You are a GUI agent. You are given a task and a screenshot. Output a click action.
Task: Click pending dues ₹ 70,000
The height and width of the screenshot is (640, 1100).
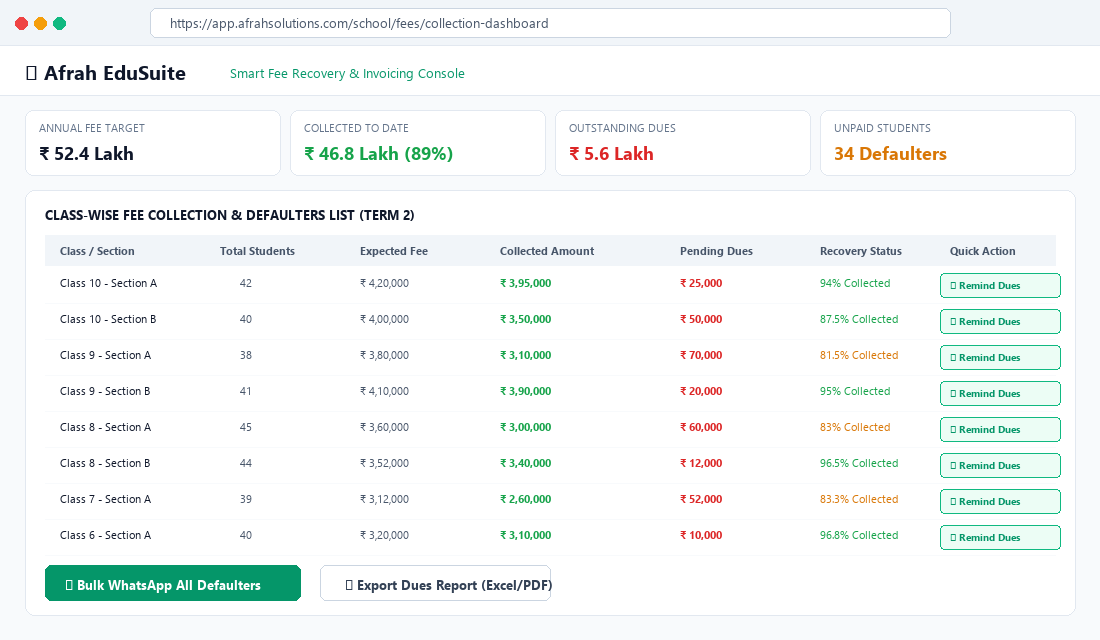(x=701, y=355)
